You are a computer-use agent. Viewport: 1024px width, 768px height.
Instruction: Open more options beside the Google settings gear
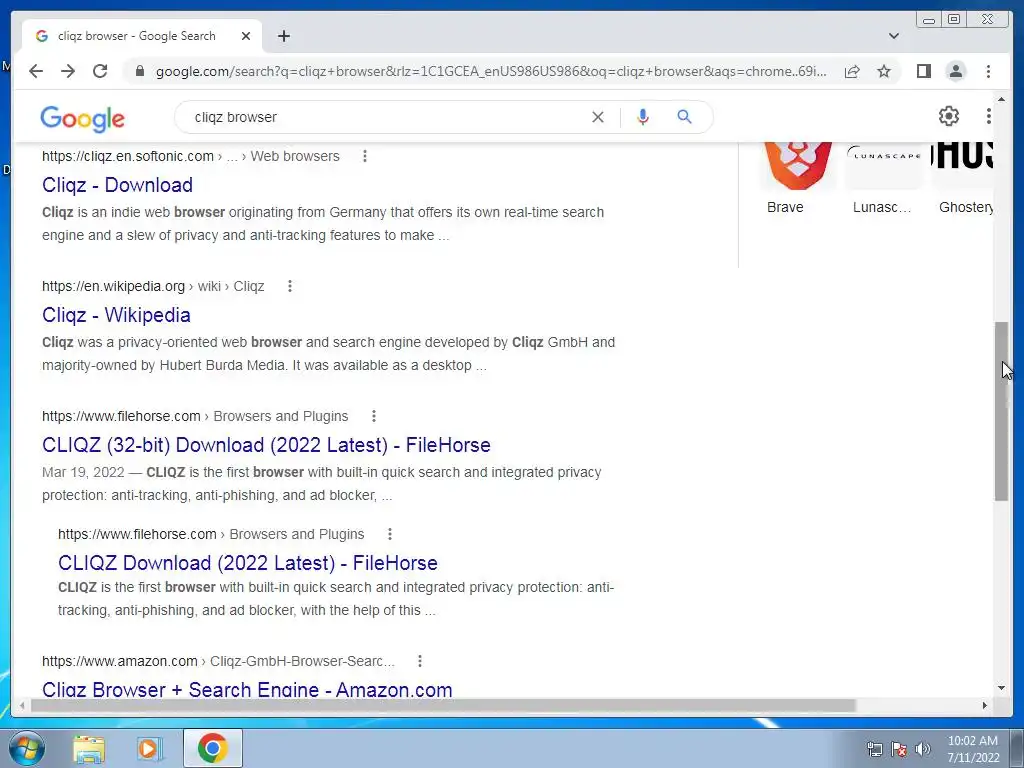point(989,116)
